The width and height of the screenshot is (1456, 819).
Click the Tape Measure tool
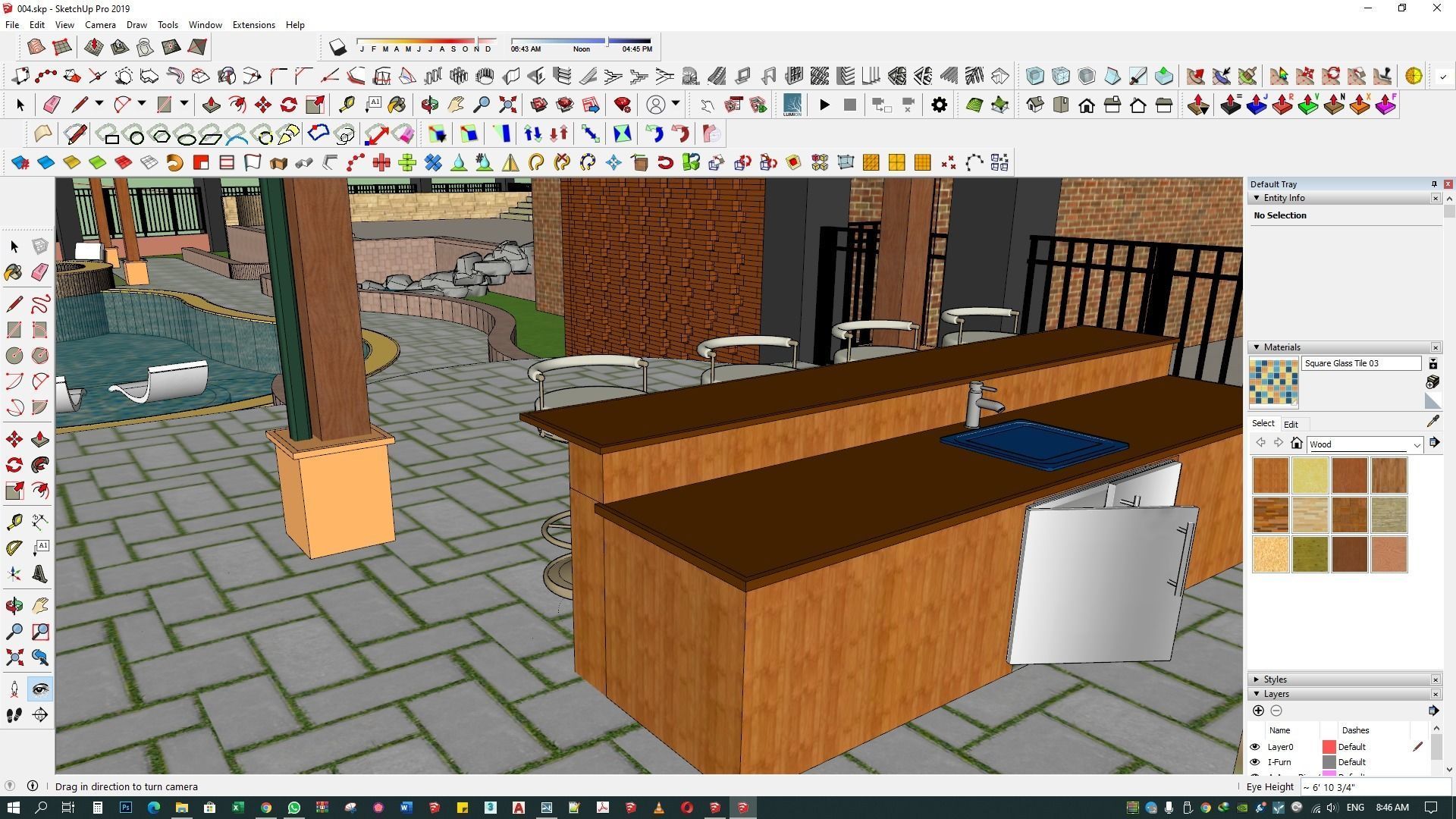[x=14, y=522]
